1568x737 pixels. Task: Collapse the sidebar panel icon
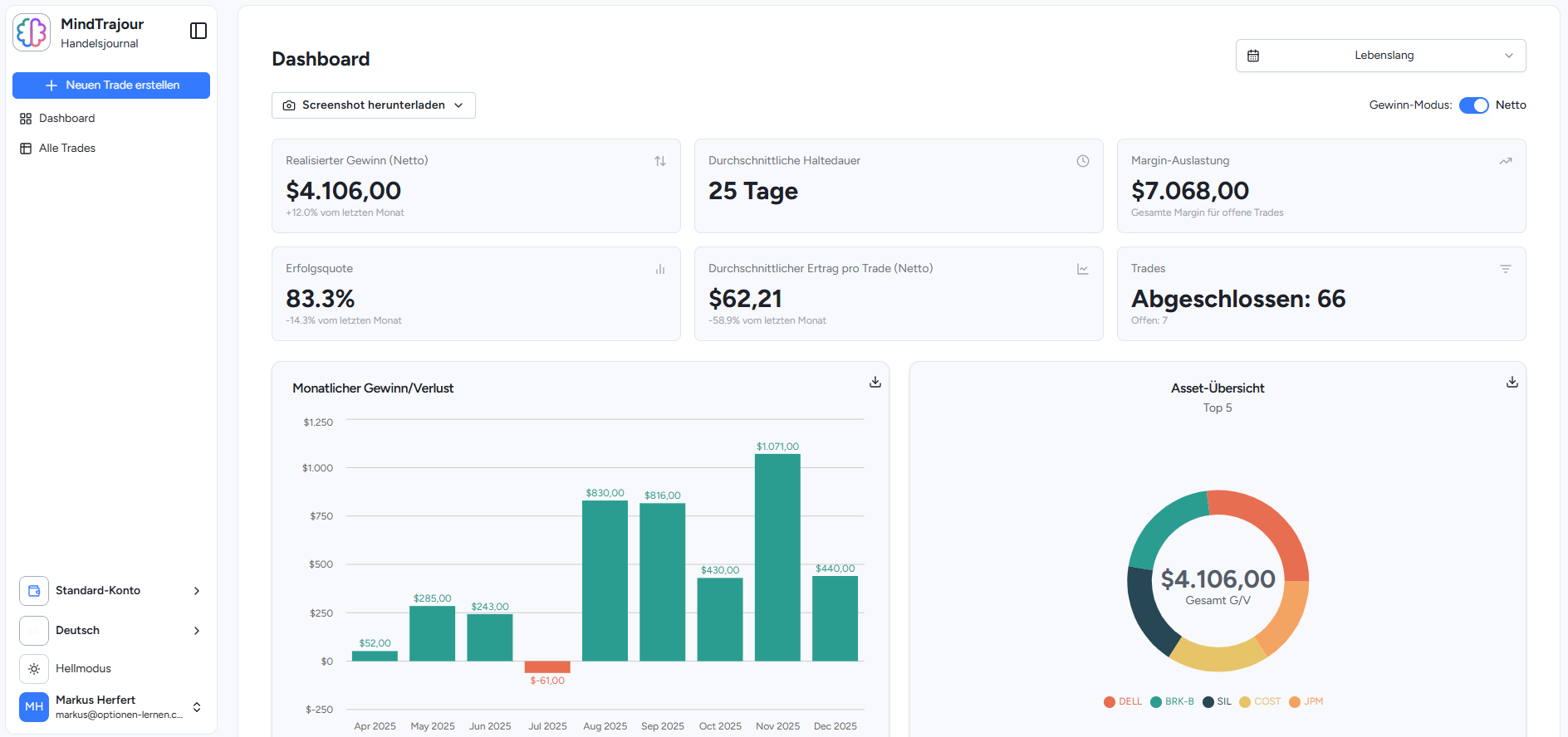198,31
